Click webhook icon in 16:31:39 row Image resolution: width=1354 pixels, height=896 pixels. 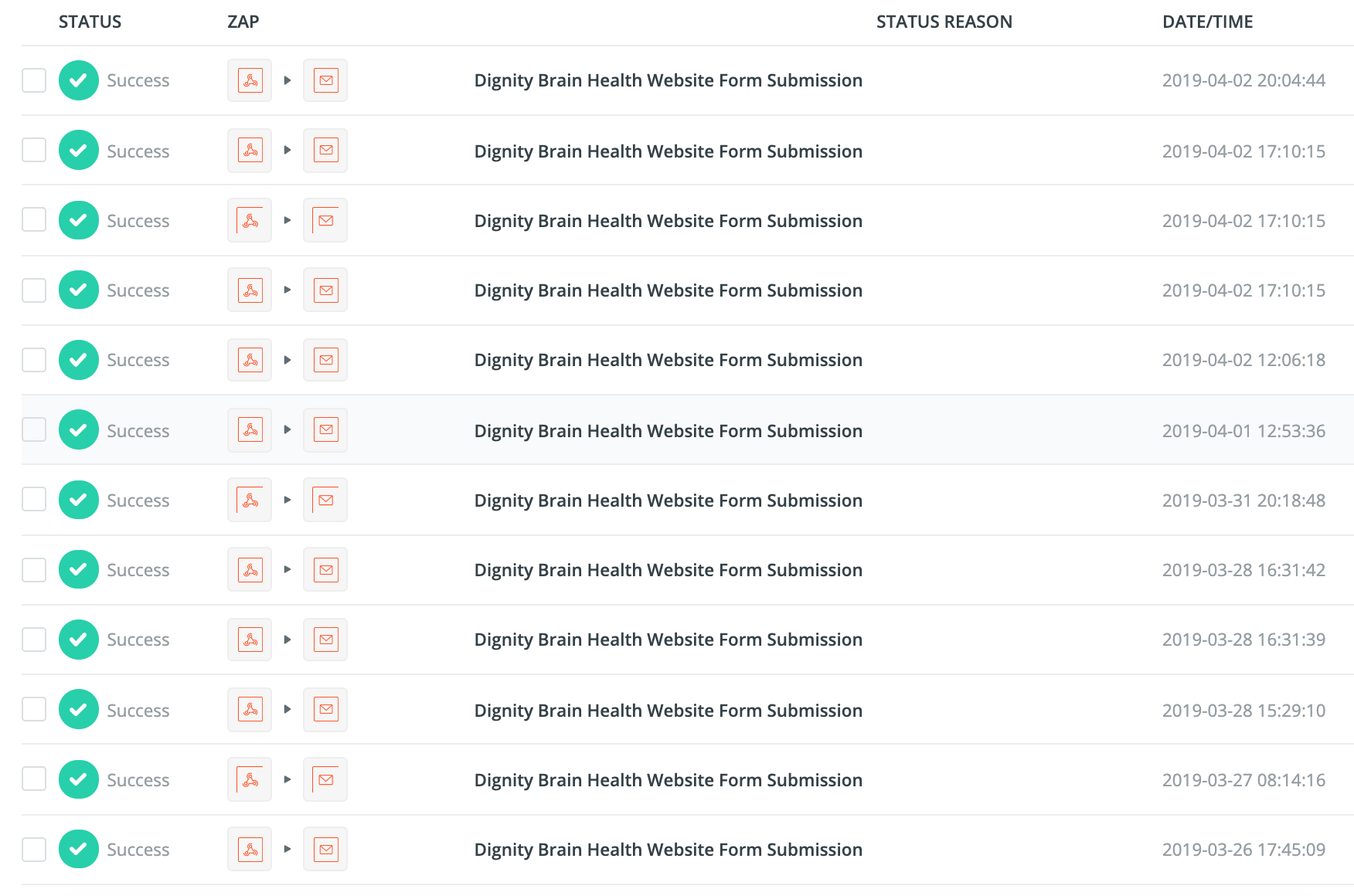(x=250, y=640)
